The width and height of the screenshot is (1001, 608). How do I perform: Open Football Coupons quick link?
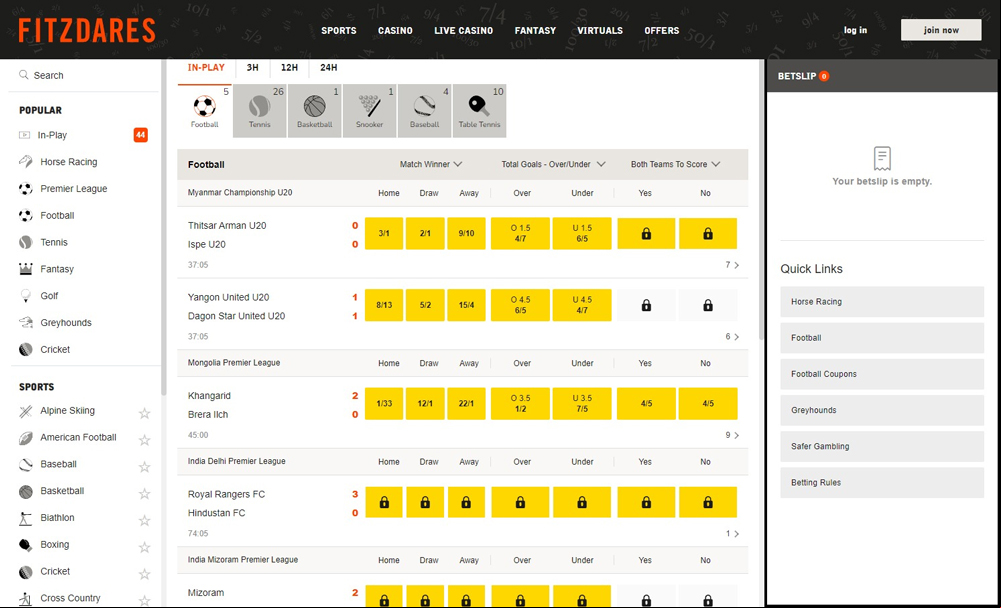882,374
